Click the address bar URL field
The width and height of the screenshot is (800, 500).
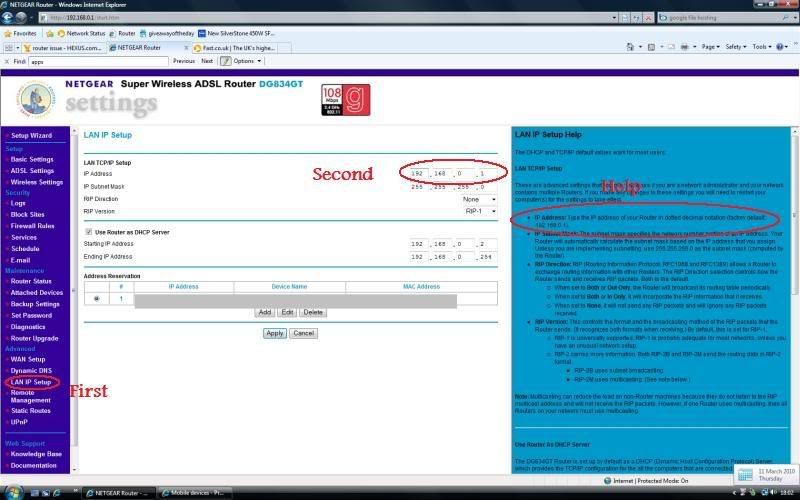pyautogui.click(x=327, y=17)
